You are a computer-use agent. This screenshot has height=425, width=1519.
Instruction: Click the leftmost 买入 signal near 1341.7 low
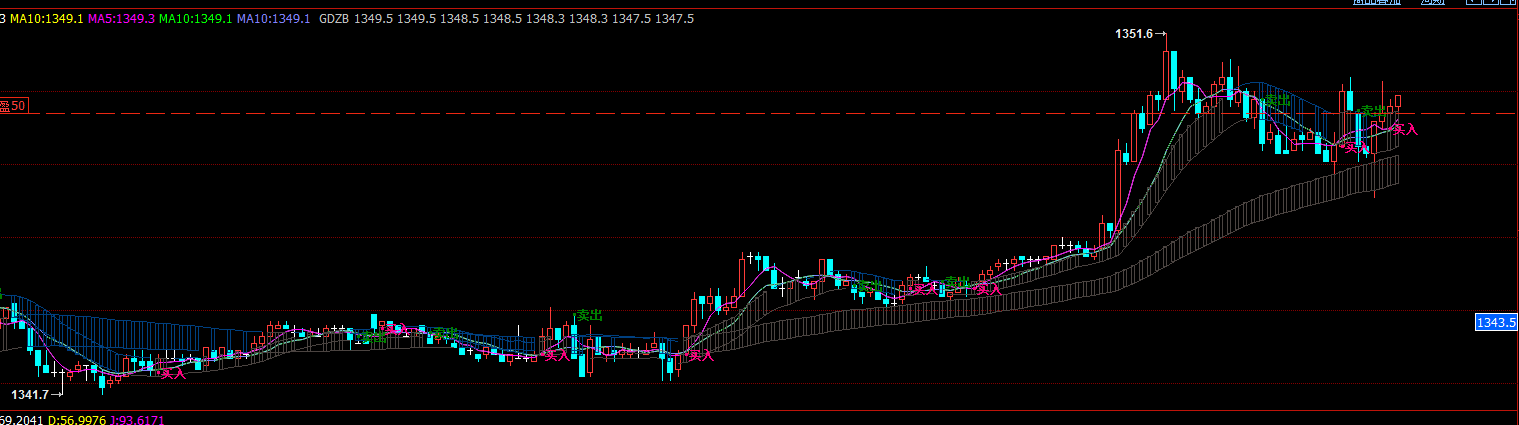pyautogui.click(x=173, y=373)
